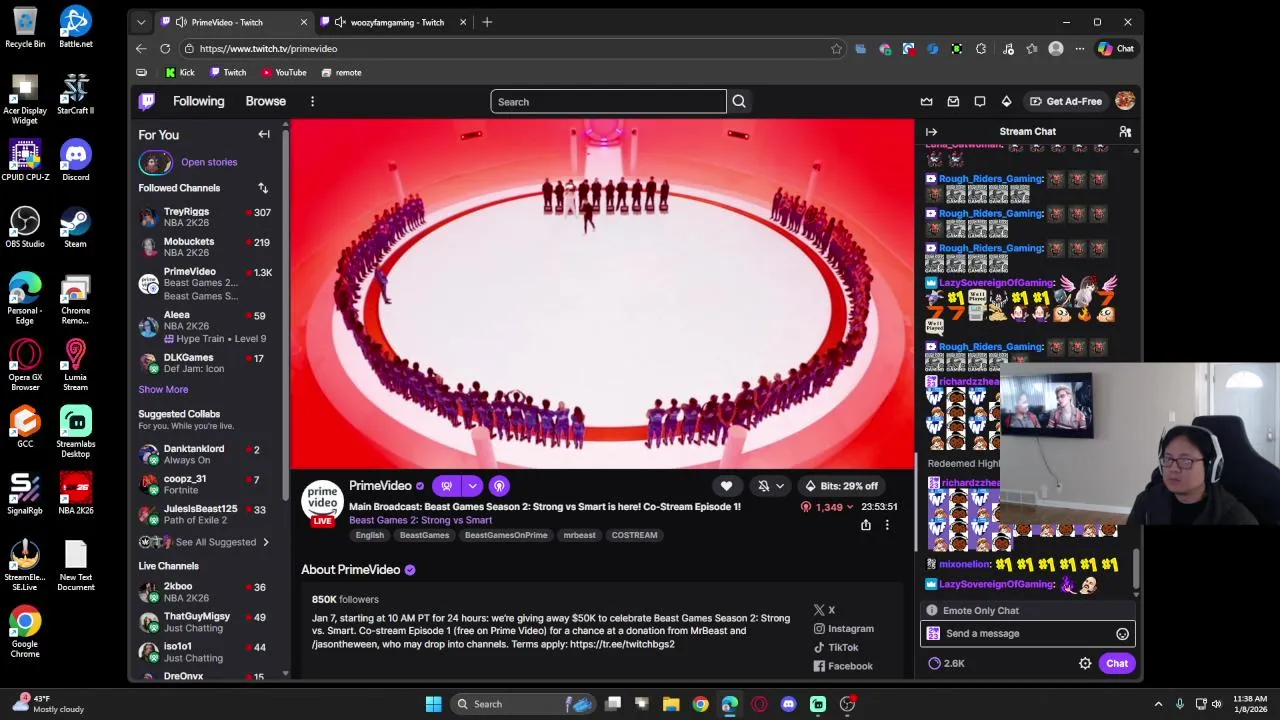
Task: Click the purple hype icon button
Action: [x=499, y=486]
